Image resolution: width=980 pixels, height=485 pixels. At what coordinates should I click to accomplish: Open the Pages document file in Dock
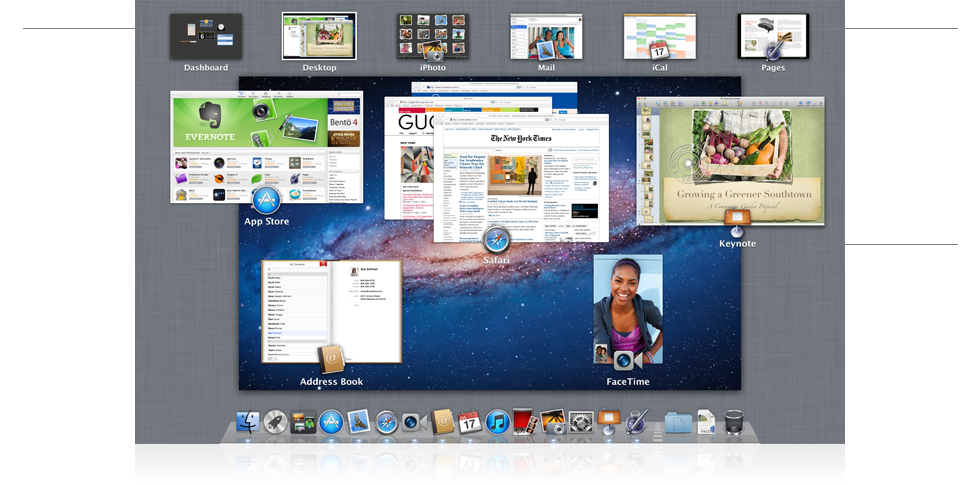(706, 422)
